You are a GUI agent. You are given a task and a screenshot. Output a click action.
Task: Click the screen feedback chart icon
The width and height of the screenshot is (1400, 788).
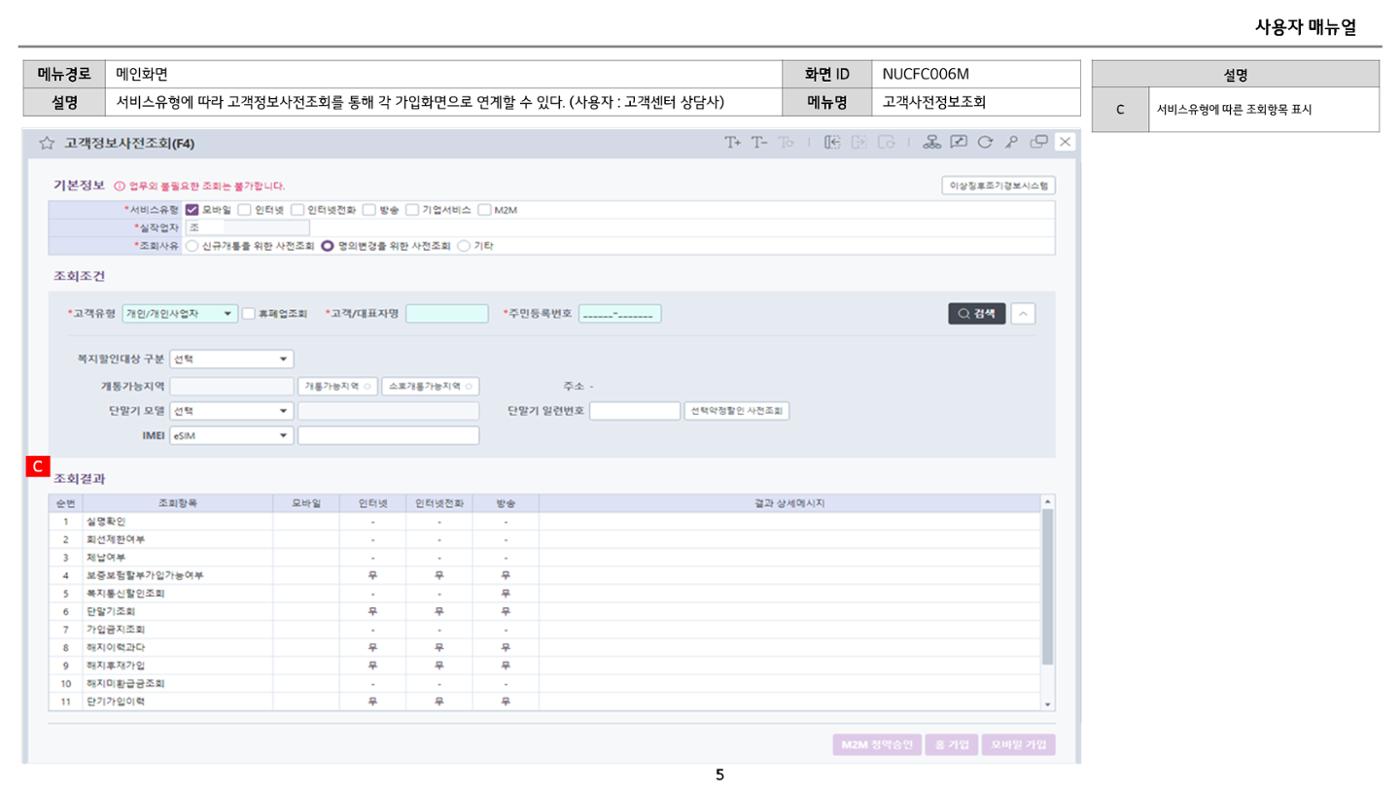(x=958, y=143)
